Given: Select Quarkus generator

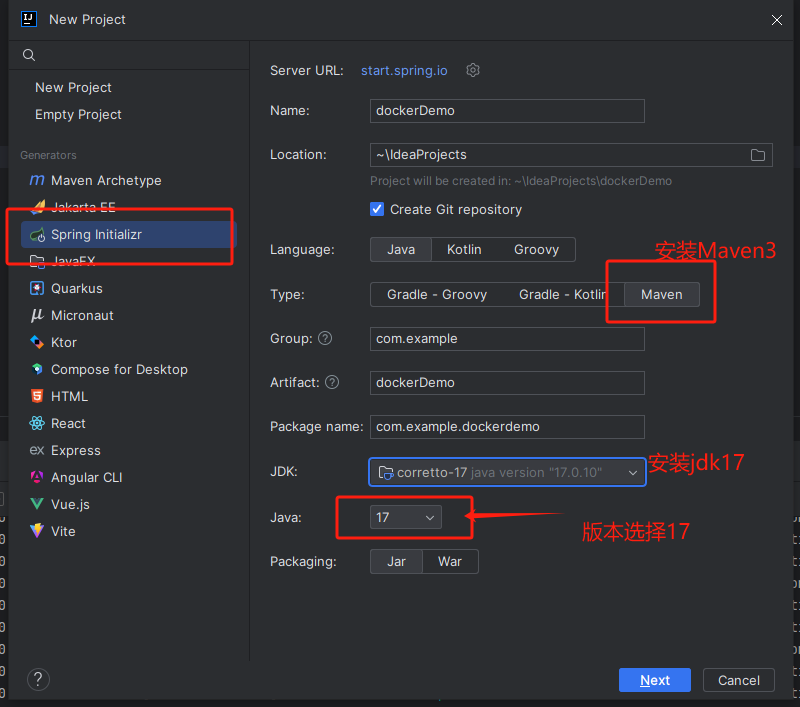Looking at the screenshot, I should [x=129, y=289].
